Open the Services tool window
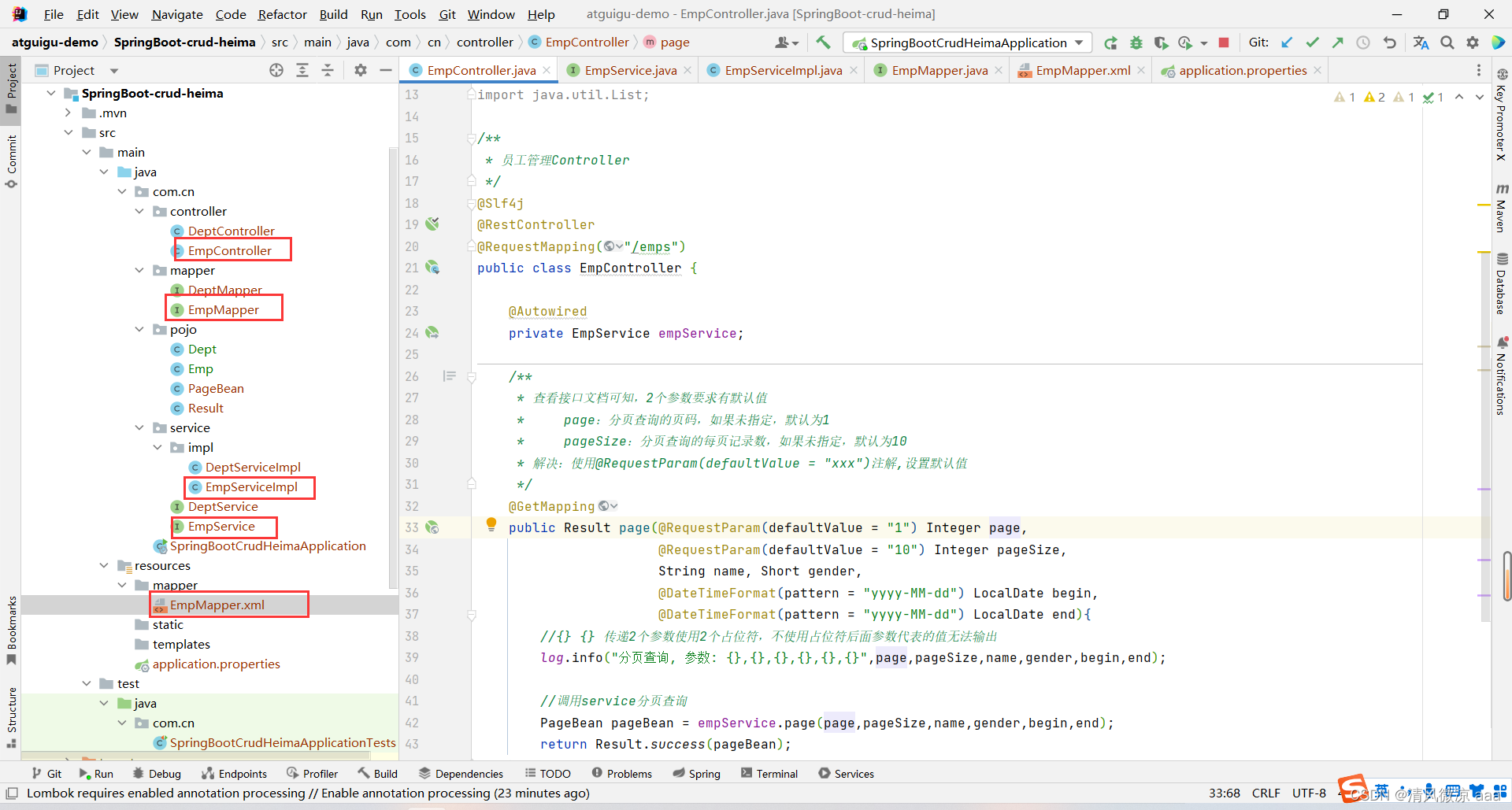The height and width of the screenshot is (810, 1512). pos(847,774)
